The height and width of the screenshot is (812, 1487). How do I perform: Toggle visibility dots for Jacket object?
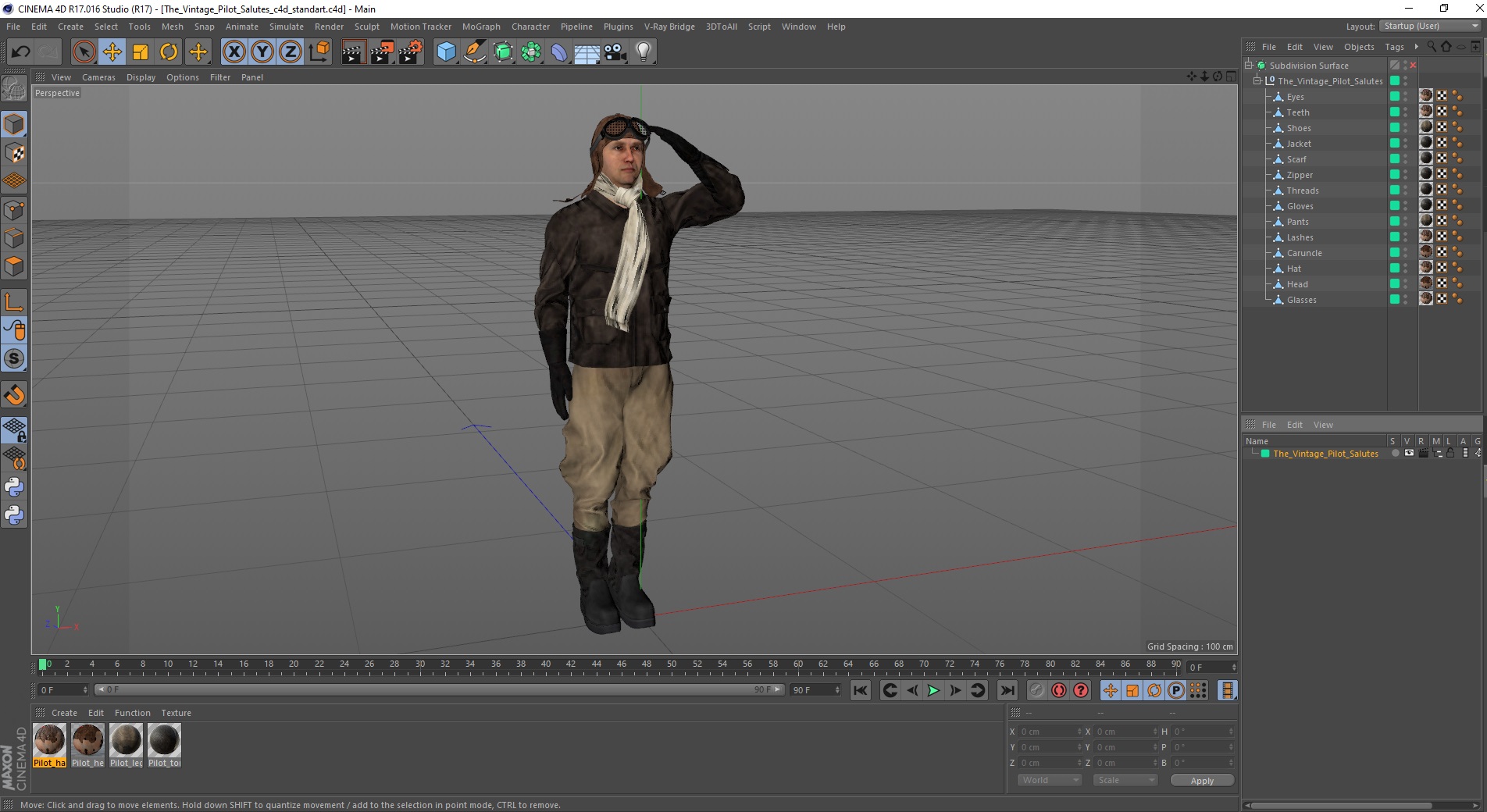tap(1406, 143)
